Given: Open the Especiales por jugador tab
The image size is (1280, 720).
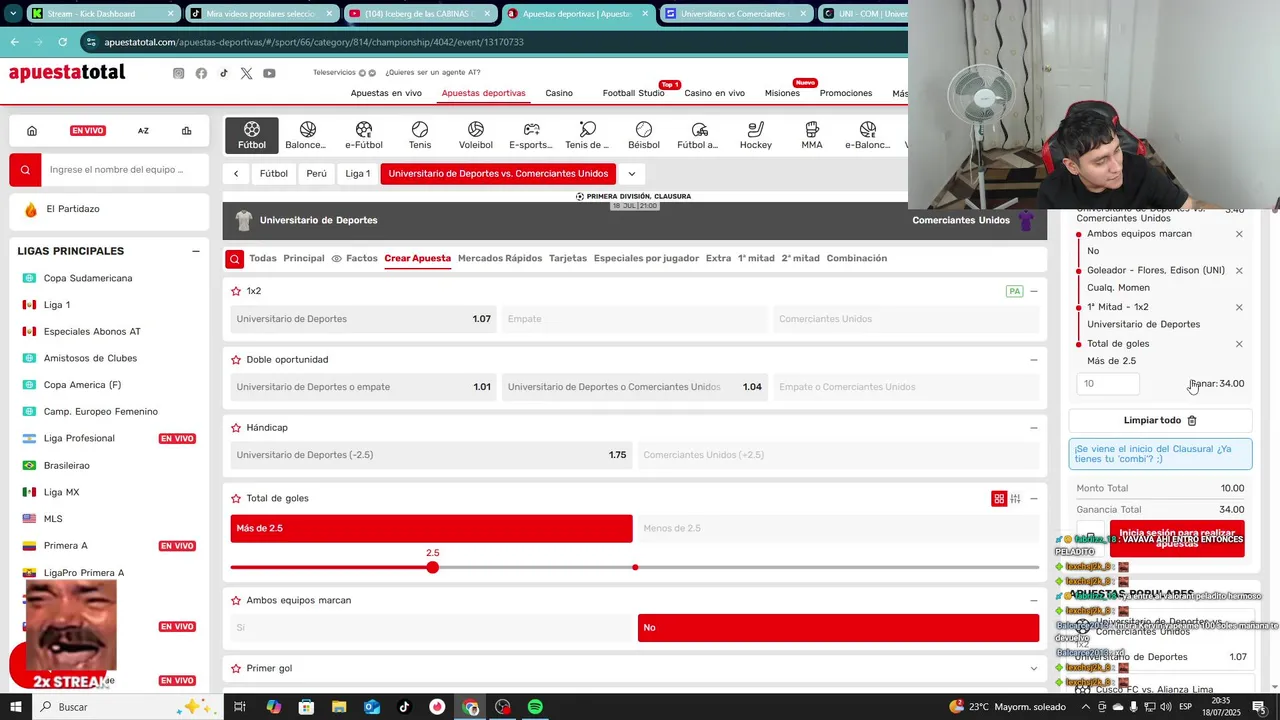Looking at the screenshot, I should pyautogui.click(x=646, y=258).
